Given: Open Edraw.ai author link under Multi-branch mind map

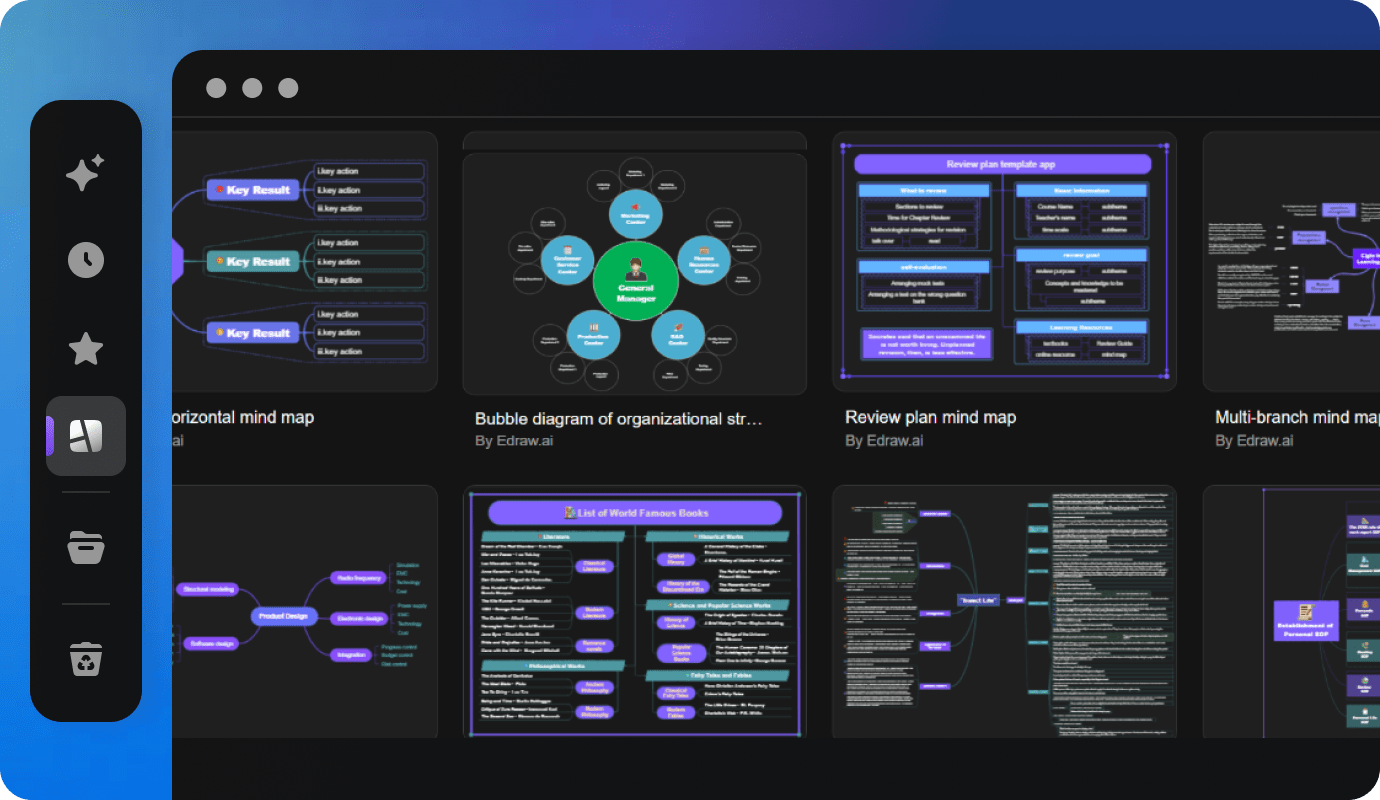Looking at the screenshot, I should [1254, 440].
